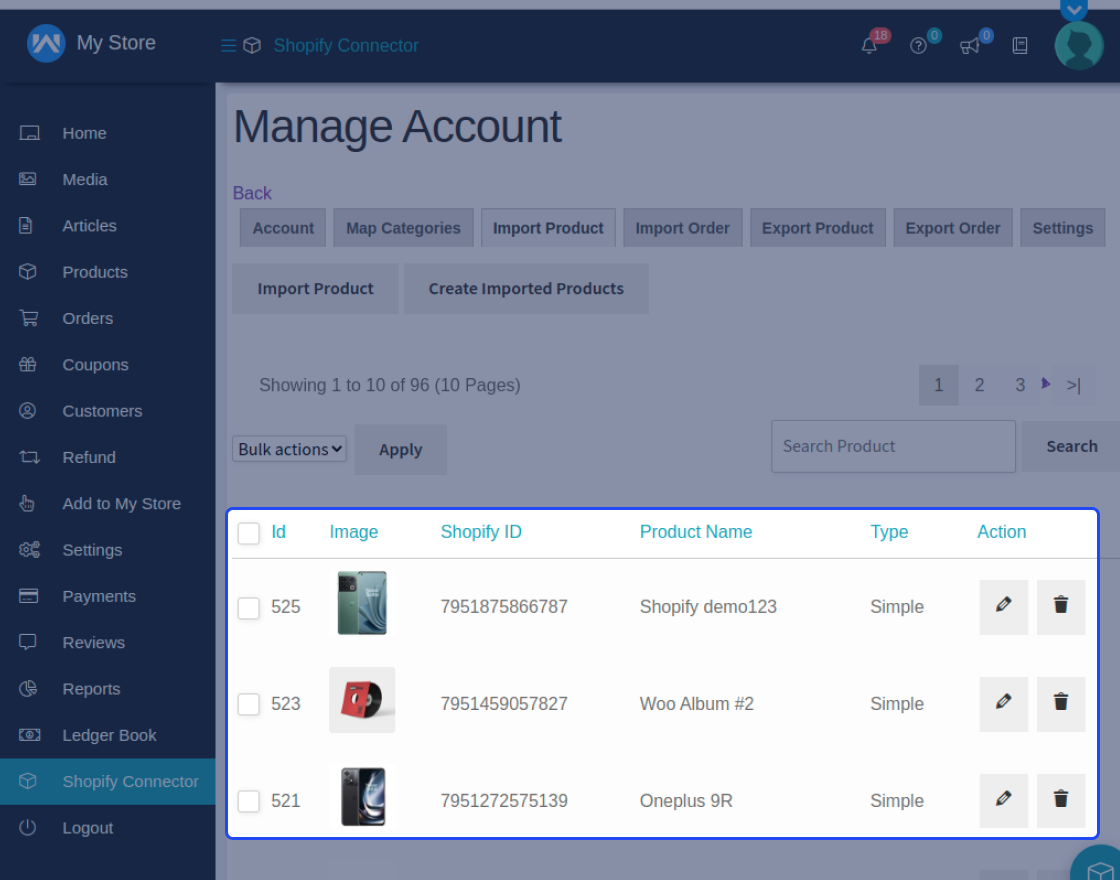Open the notifications bell icon
Image resolution: width=1120 pixels, height=880 pixels.
pyautogui.click(x=869, y=45)
